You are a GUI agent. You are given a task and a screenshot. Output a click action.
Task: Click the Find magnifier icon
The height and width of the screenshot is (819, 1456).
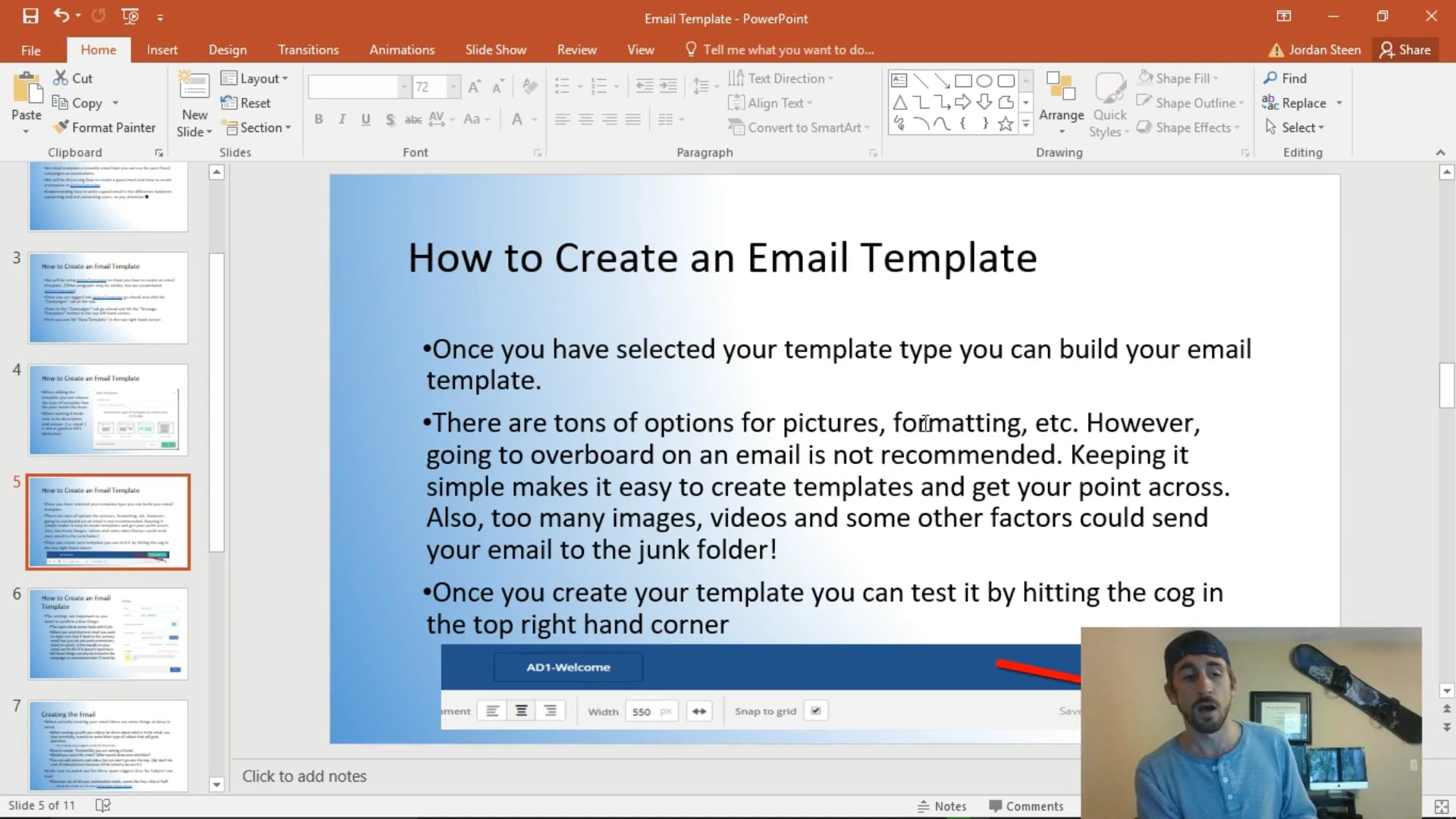(1270, 78)
